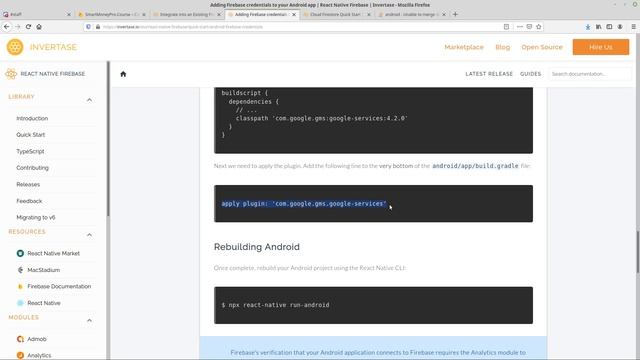
Task: Open the browser home page
Action: tap(39, 27)
